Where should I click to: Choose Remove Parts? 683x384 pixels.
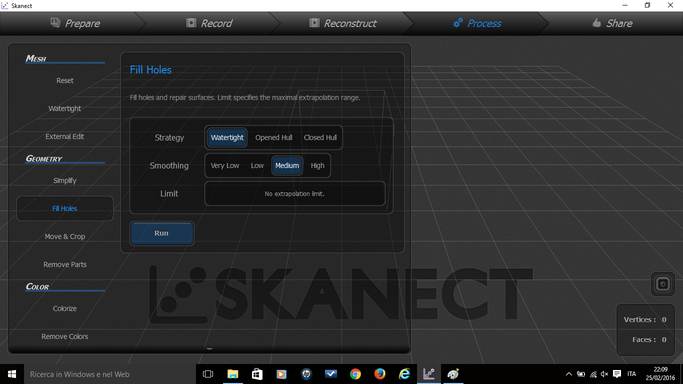[x=64, y=264]
